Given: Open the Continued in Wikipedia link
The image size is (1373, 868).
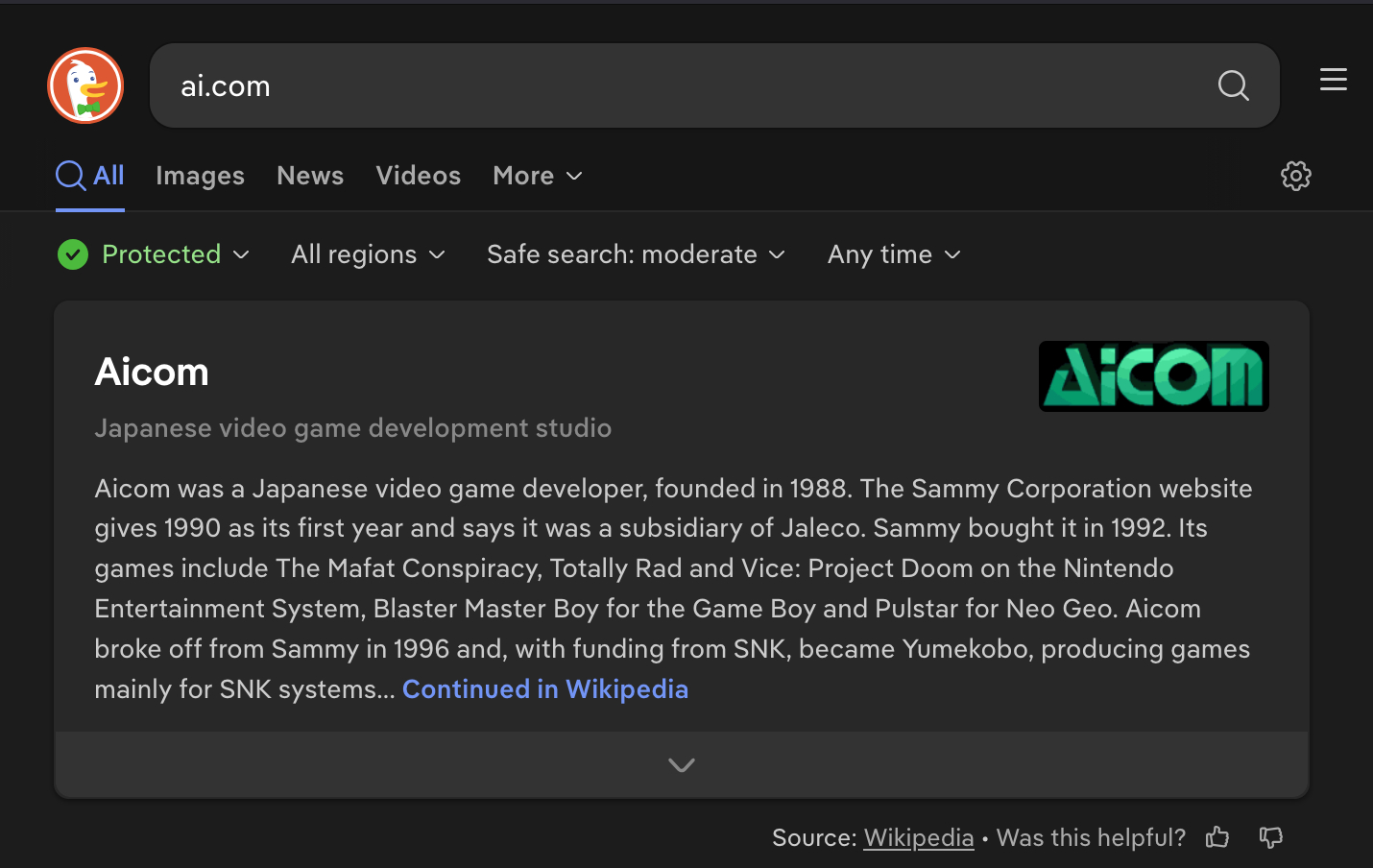Looking at the screenshot, I should [544, 689].
